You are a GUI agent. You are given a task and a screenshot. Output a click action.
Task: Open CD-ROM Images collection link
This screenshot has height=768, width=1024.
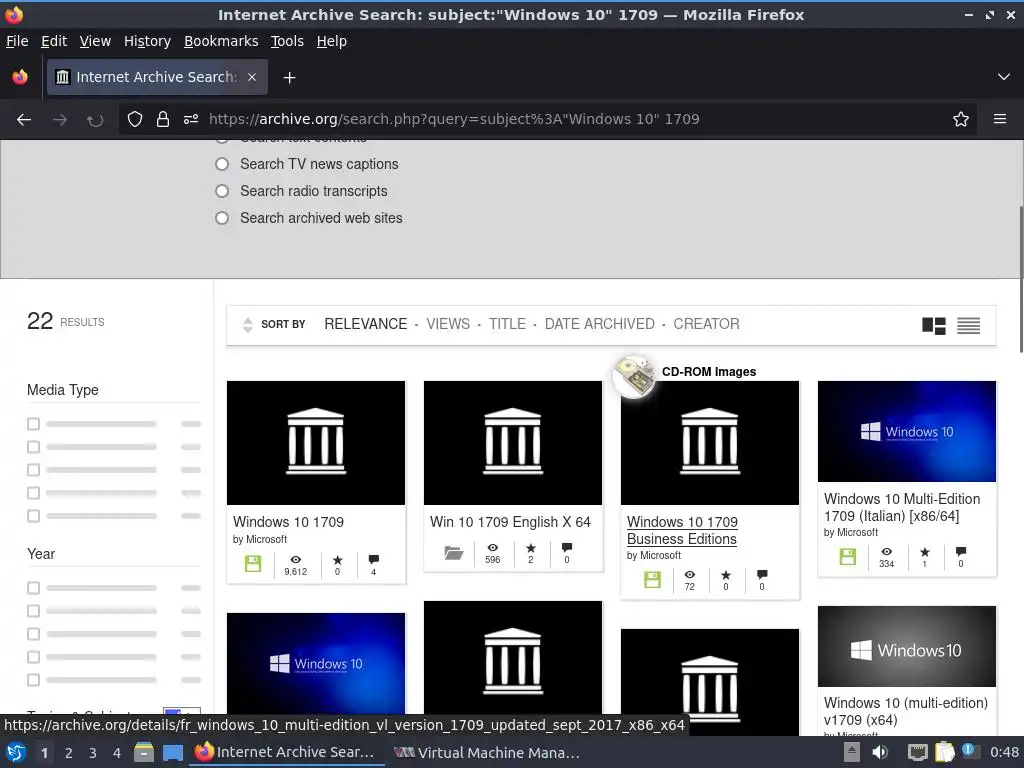click(709, 372)
